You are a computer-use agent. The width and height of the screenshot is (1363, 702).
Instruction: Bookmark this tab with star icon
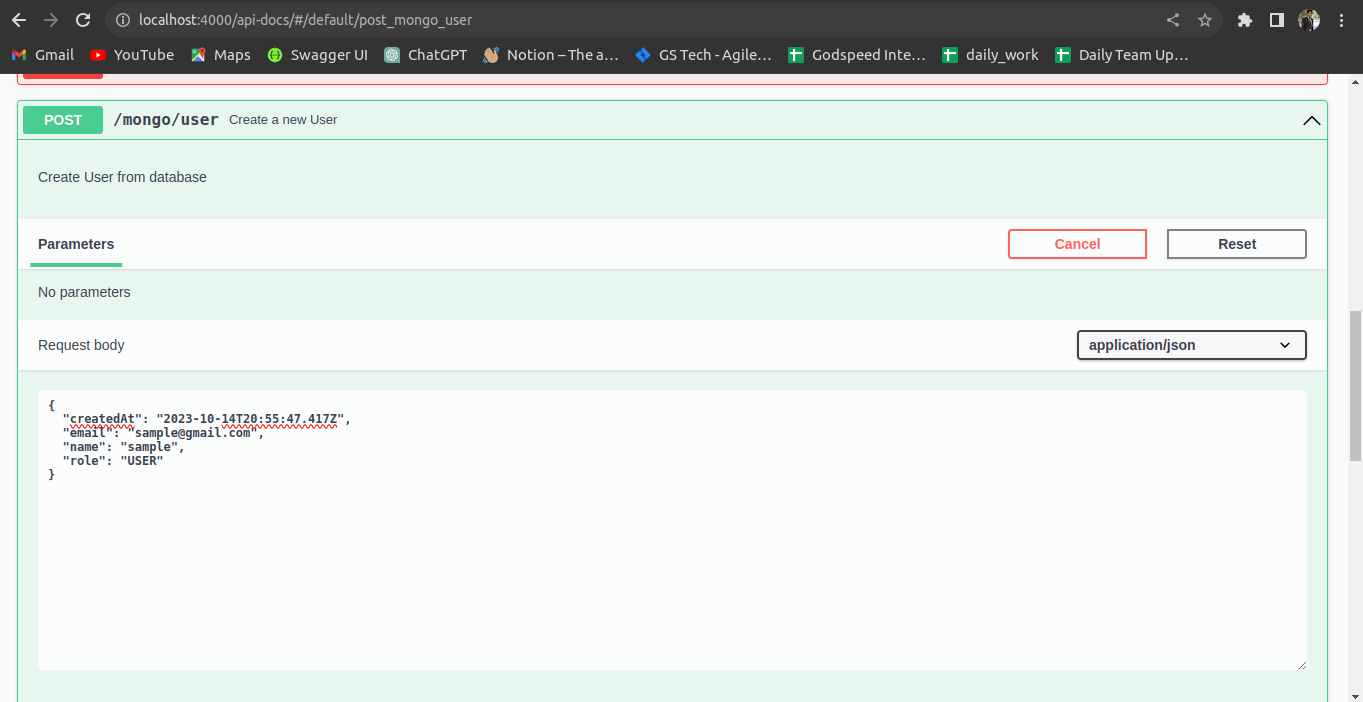(x=1205, y=20)
